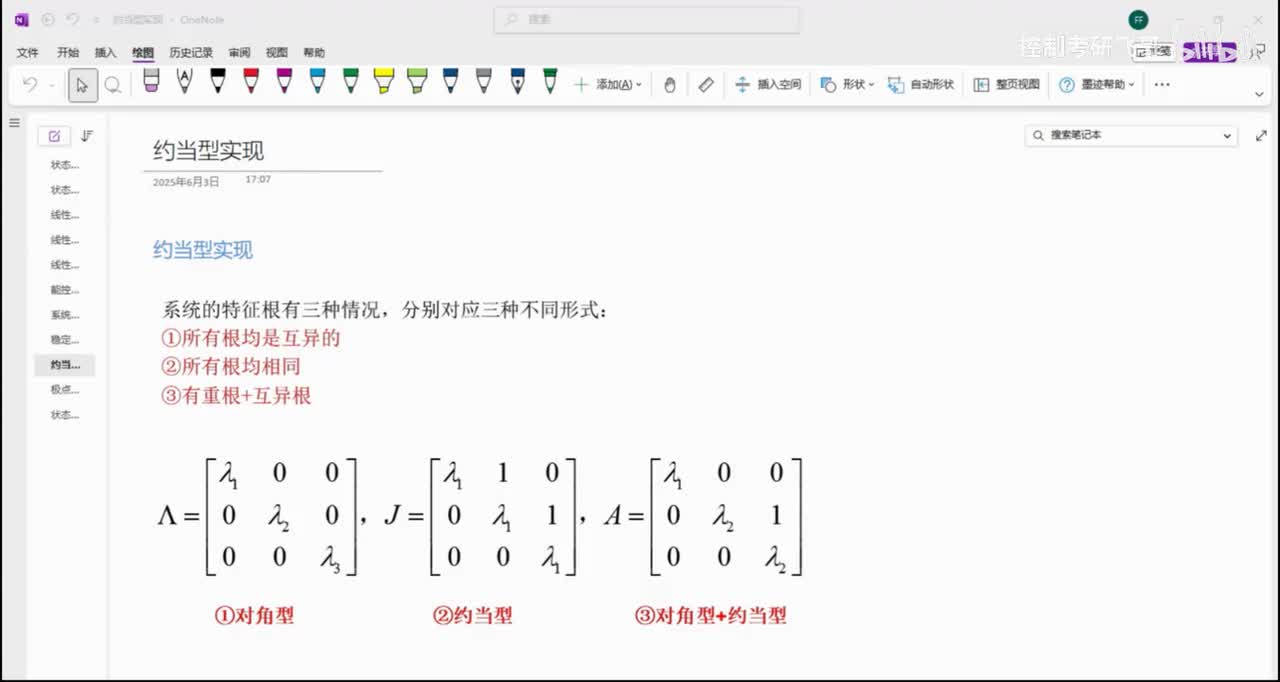Open the 稳定... page
The width and height of the screenshot is (1280, 682).
pyautogui.click(x=65, y=340)
